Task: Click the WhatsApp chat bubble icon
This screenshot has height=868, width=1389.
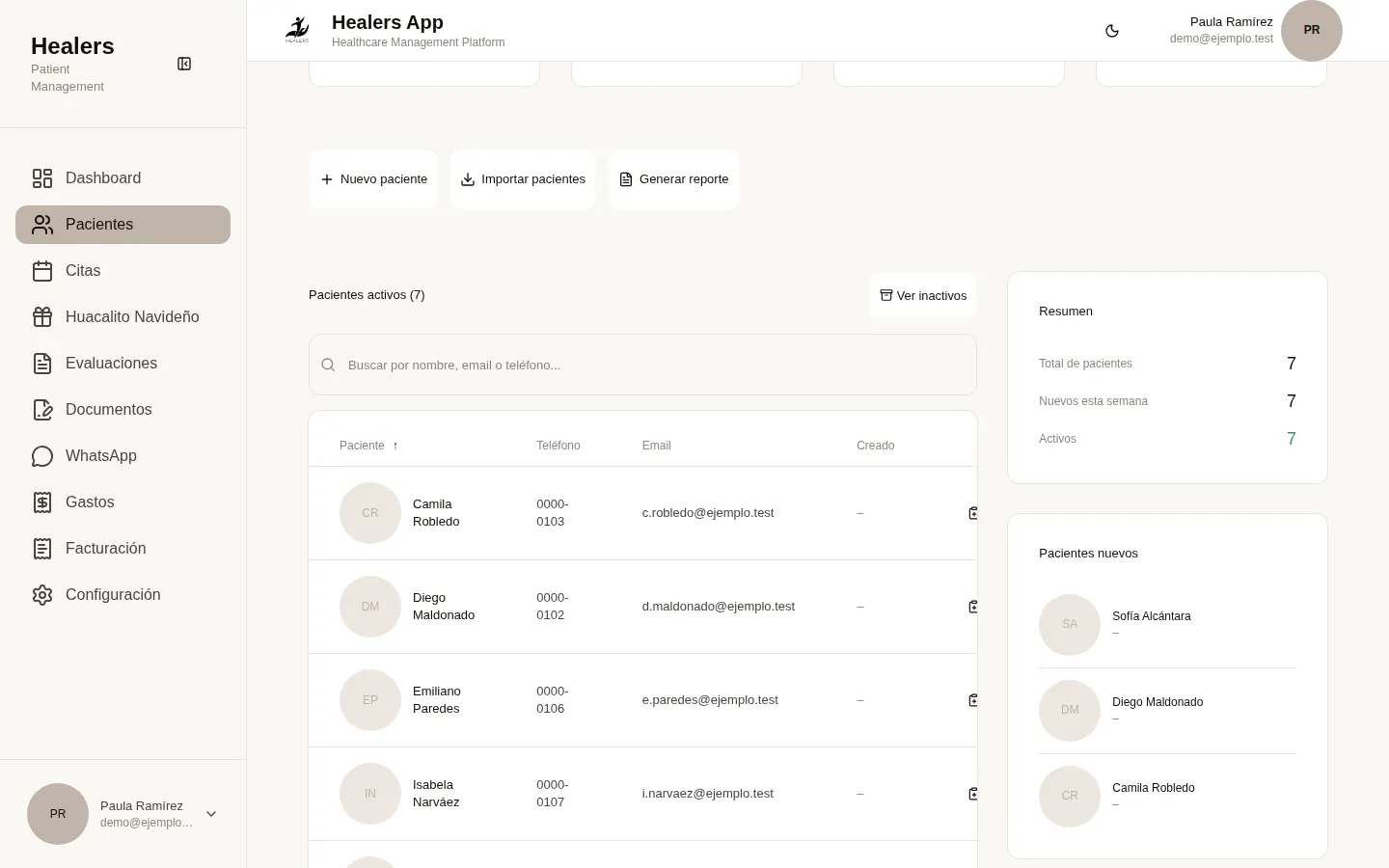Action: coord(42,456)
